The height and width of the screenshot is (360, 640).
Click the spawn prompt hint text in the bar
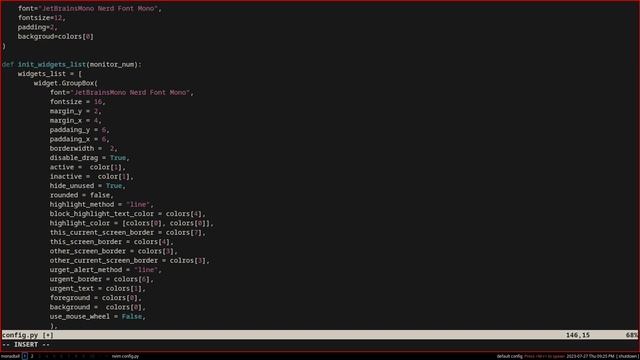coord(544,356)
